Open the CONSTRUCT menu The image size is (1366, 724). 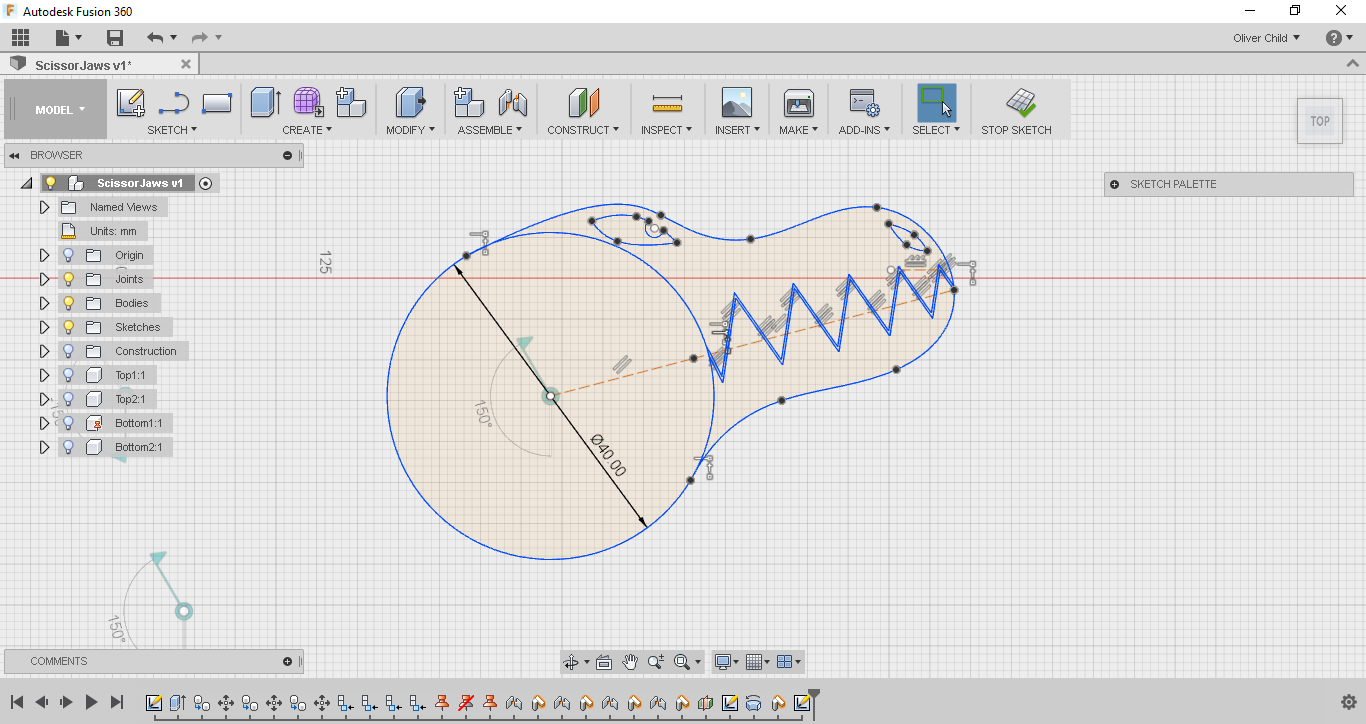click(x=583, y=130)
